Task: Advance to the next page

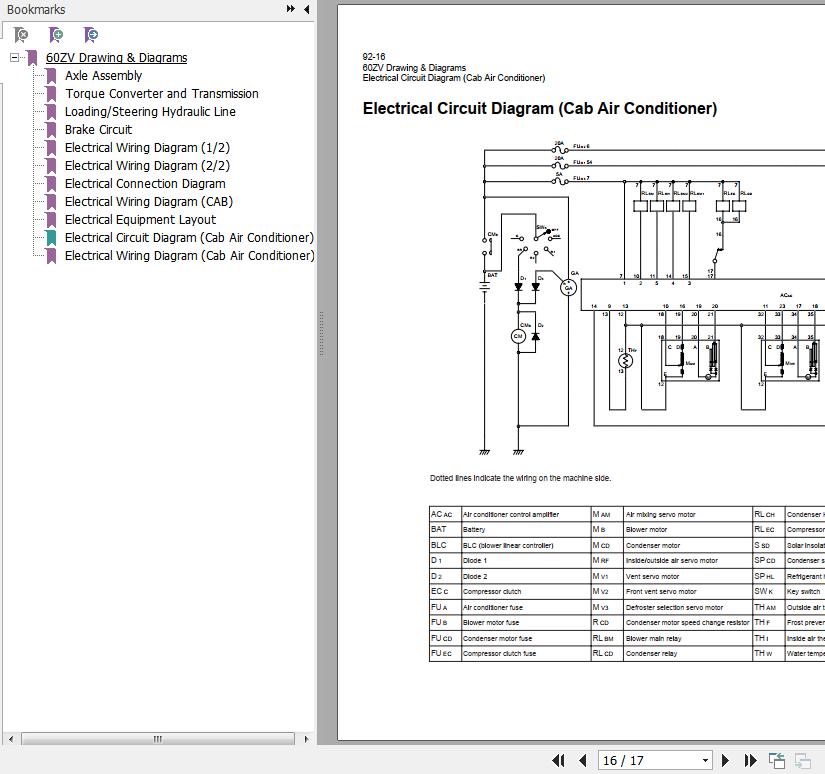Action: point(726,761)
